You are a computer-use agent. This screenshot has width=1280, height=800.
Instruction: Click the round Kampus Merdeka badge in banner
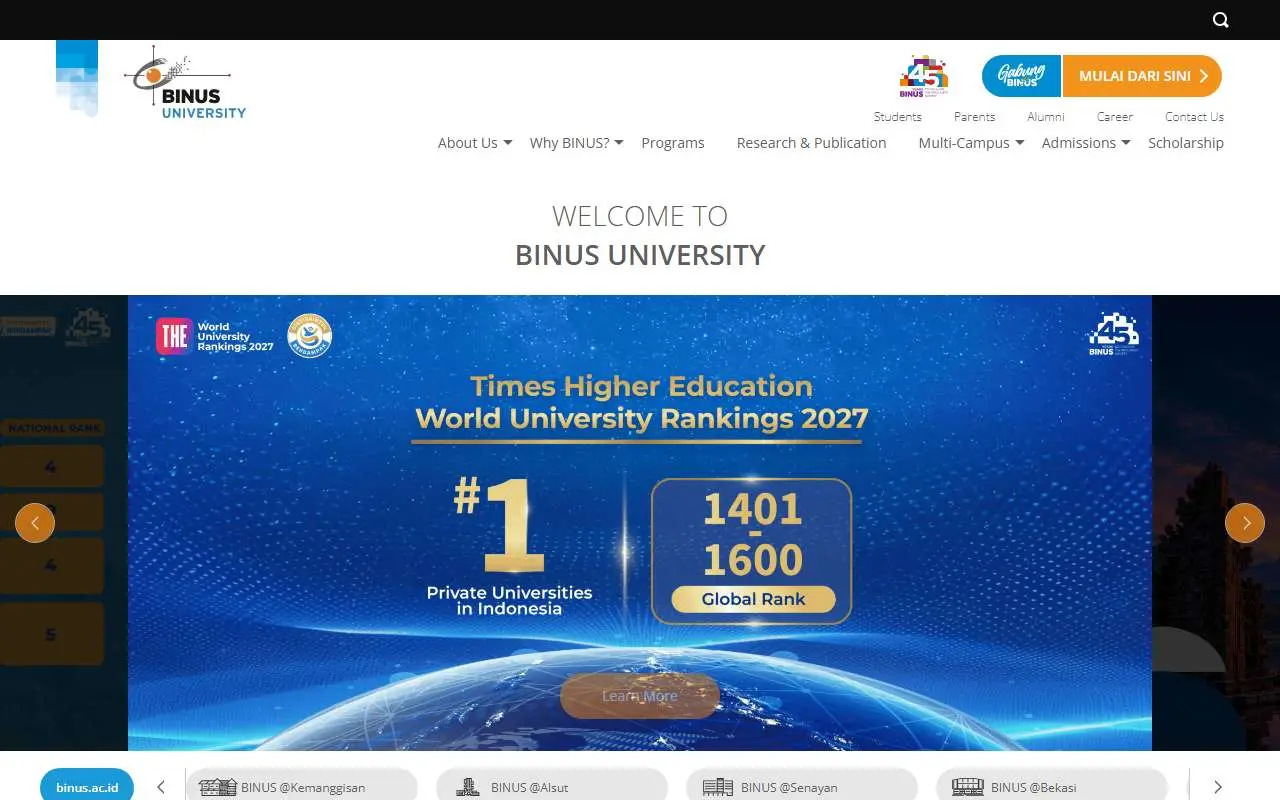309,337
